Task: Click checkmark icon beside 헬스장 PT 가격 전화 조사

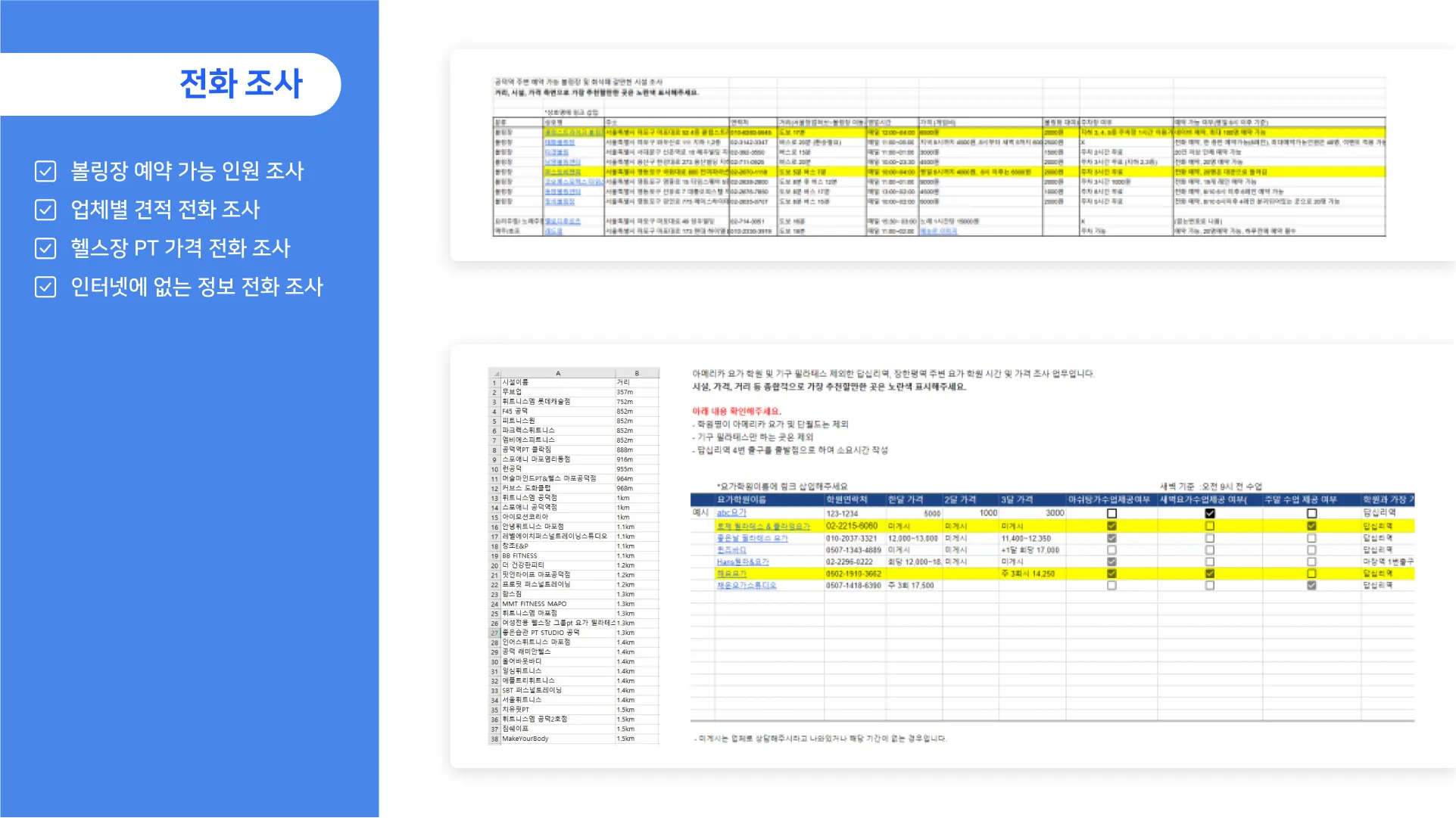Action: (x=45, y=248)
